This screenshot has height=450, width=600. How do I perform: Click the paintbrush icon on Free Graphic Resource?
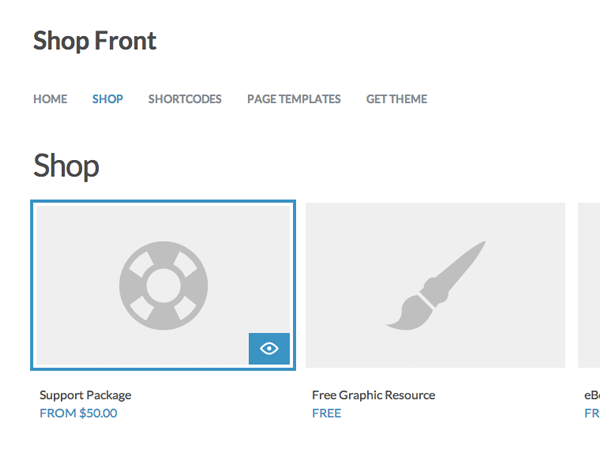tap(436, 285)
